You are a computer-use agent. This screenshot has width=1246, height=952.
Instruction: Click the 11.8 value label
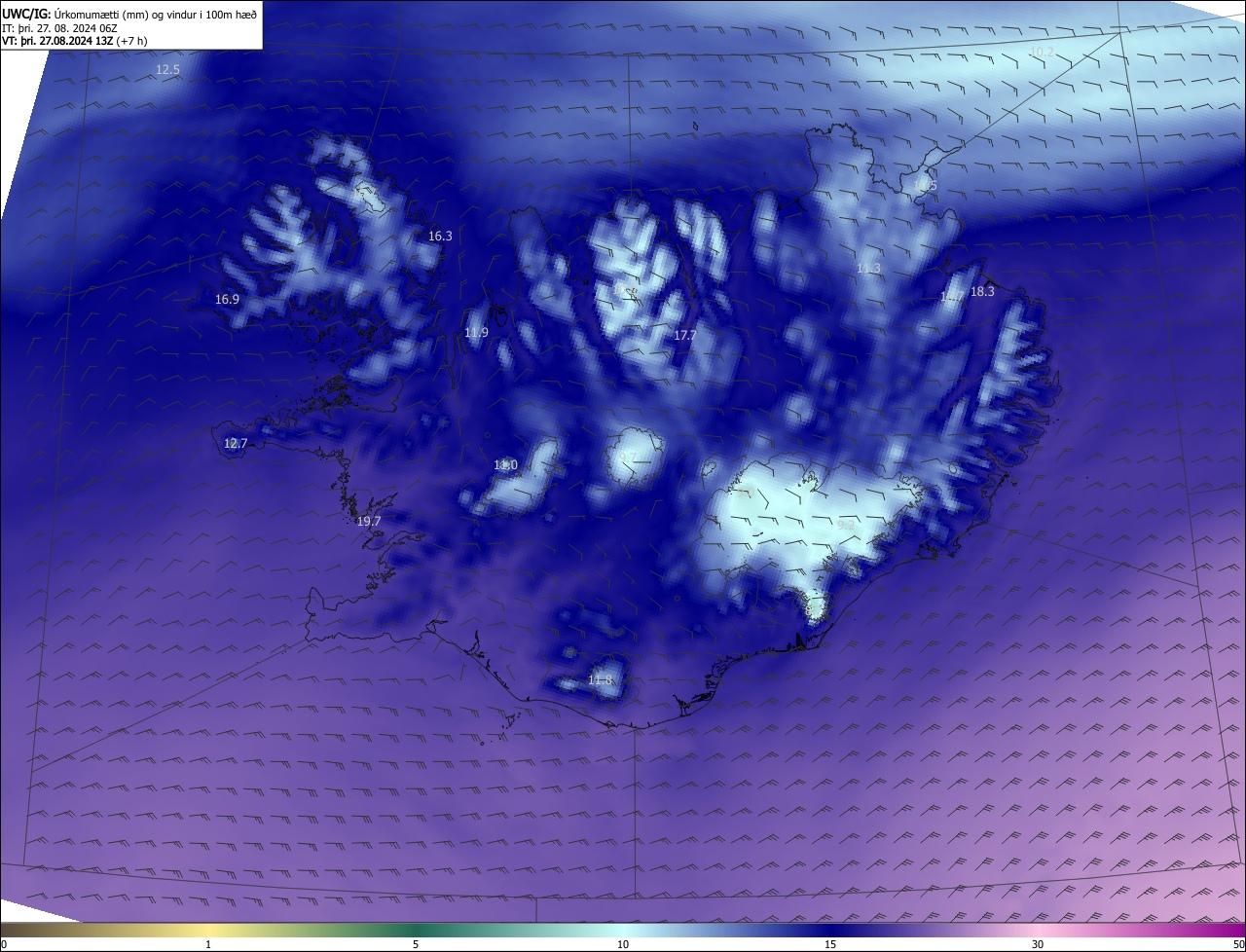(x=600, y=680)
